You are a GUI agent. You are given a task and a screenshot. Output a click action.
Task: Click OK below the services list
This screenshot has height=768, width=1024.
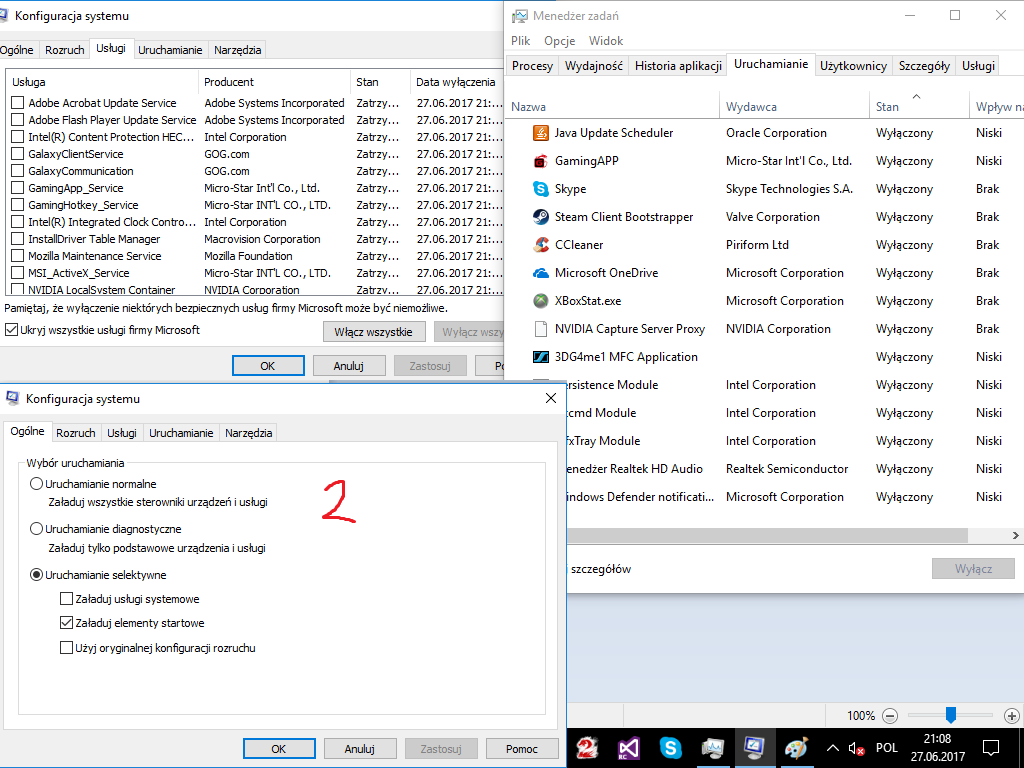click(268, 366)
